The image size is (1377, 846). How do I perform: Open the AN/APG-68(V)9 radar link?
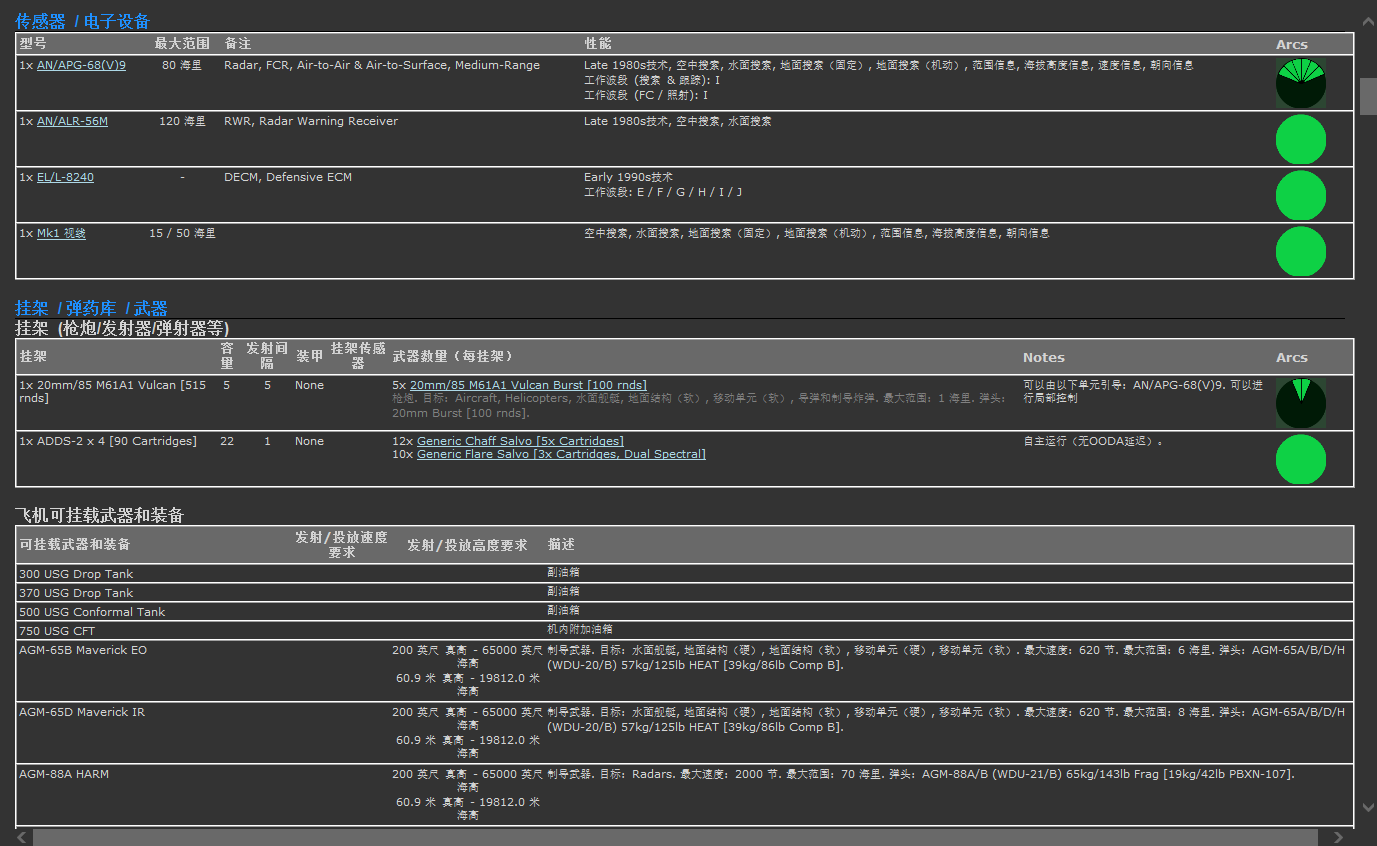(x=81, y=65)
